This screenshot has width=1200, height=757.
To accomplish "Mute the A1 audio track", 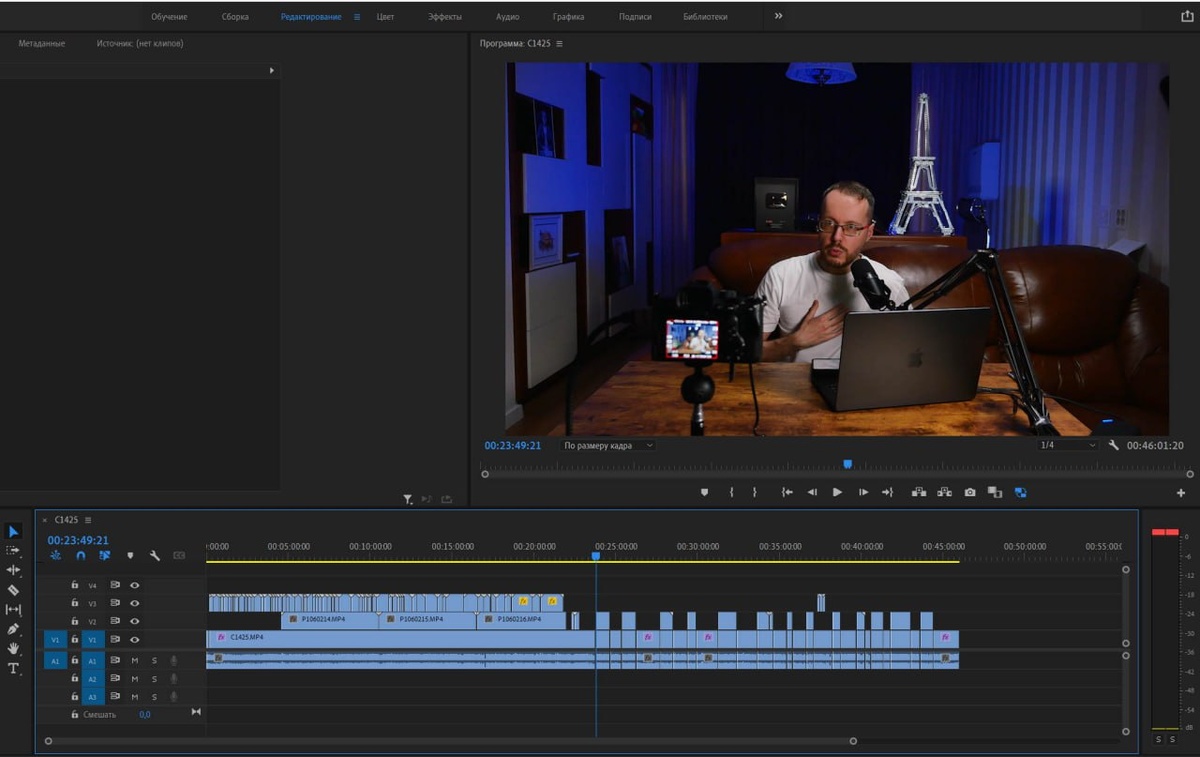I will click(x=135, y=660).
